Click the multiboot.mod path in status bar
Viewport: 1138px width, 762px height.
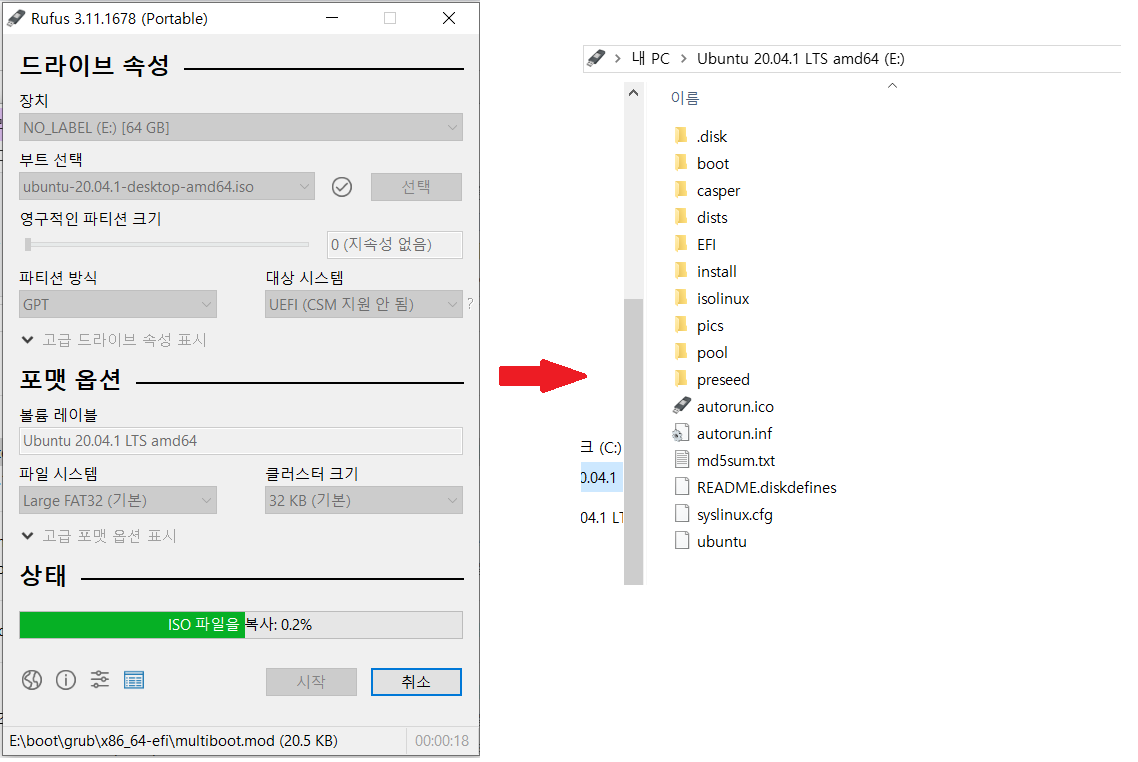pyautogui.click(x=173, y=741)
